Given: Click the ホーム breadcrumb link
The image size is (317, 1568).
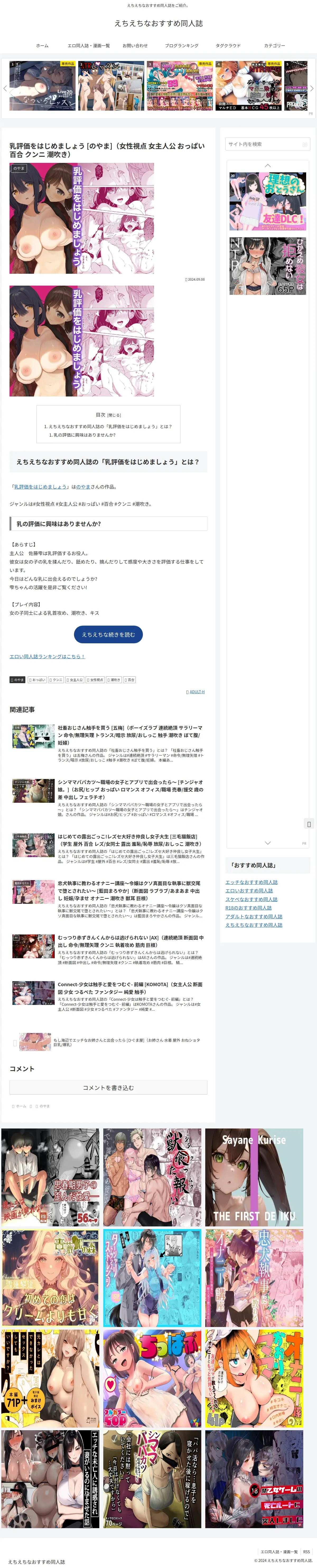Looking at the screenshot, I should (21, 1106).
